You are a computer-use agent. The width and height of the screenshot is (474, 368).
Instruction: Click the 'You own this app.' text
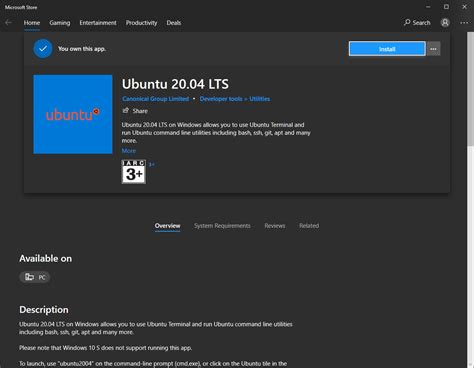pos(82,49)
